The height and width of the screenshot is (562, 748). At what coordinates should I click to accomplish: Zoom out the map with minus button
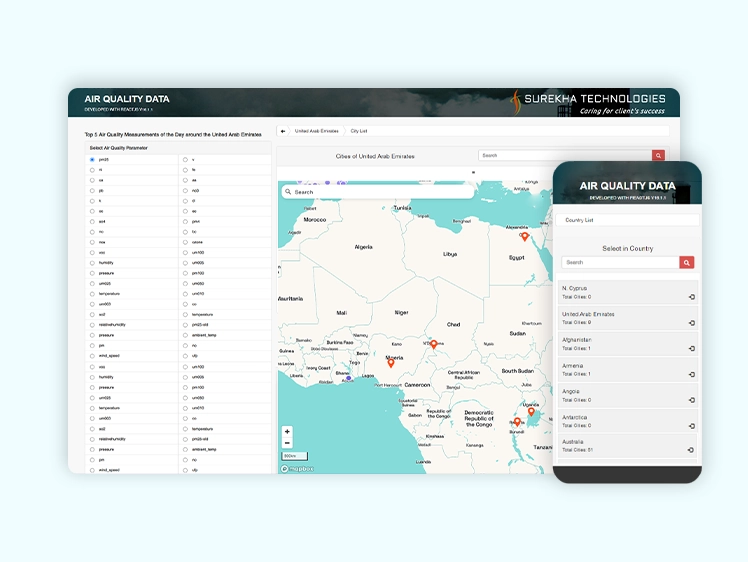tap(287, 443)
